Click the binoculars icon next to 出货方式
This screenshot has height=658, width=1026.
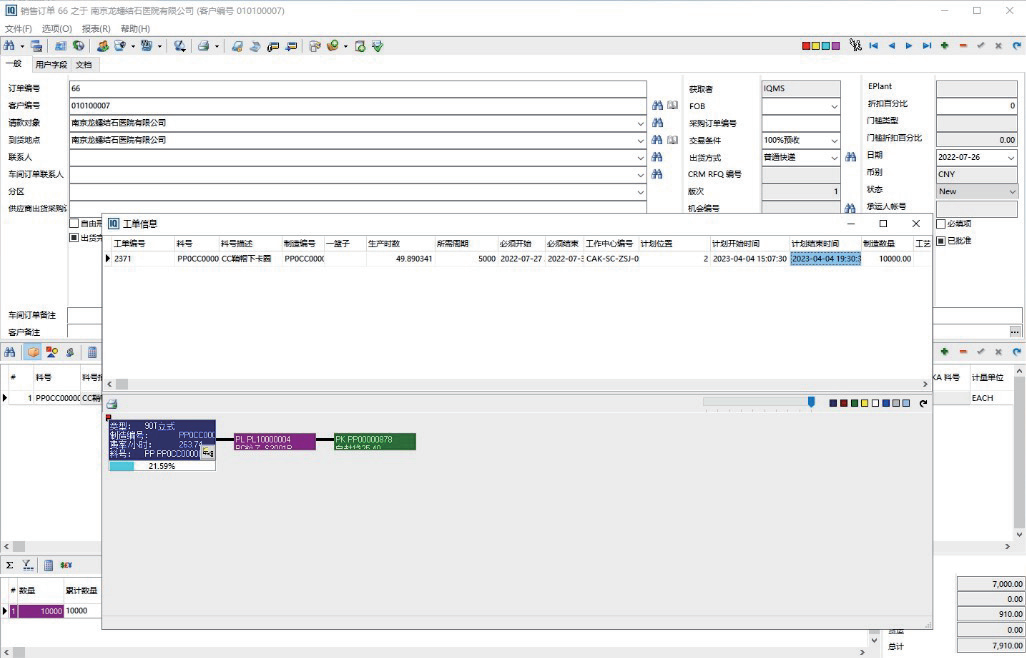pos(850,157)
